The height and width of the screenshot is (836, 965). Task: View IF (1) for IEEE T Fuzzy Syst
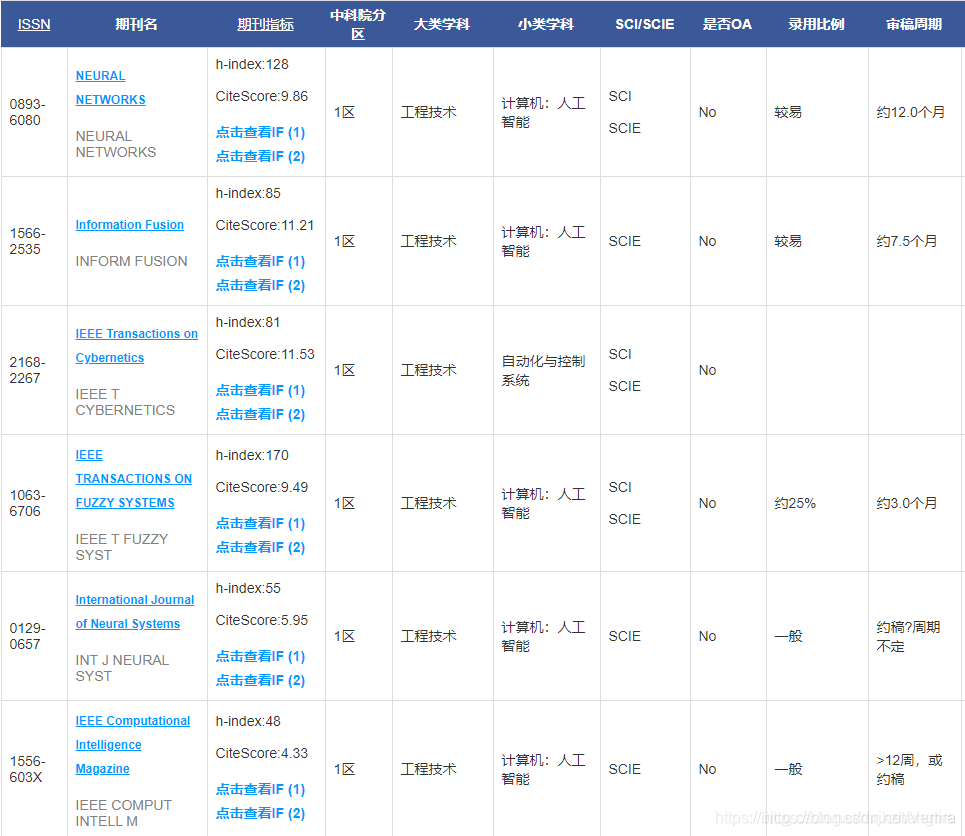tap(260, 523)
